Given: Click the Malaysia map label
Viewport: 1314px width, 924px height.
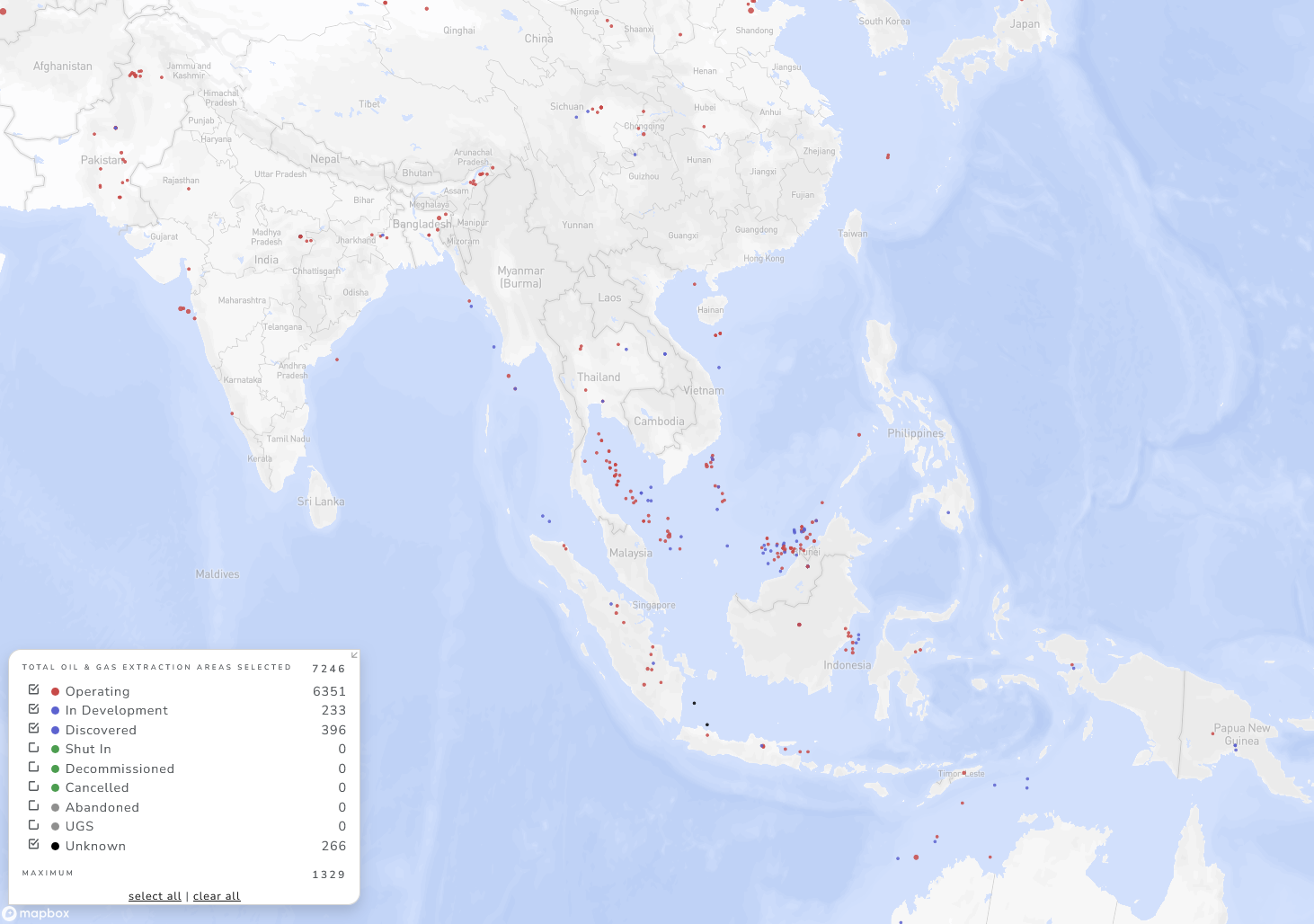Looking at the screenshot, I should (631, 554).
